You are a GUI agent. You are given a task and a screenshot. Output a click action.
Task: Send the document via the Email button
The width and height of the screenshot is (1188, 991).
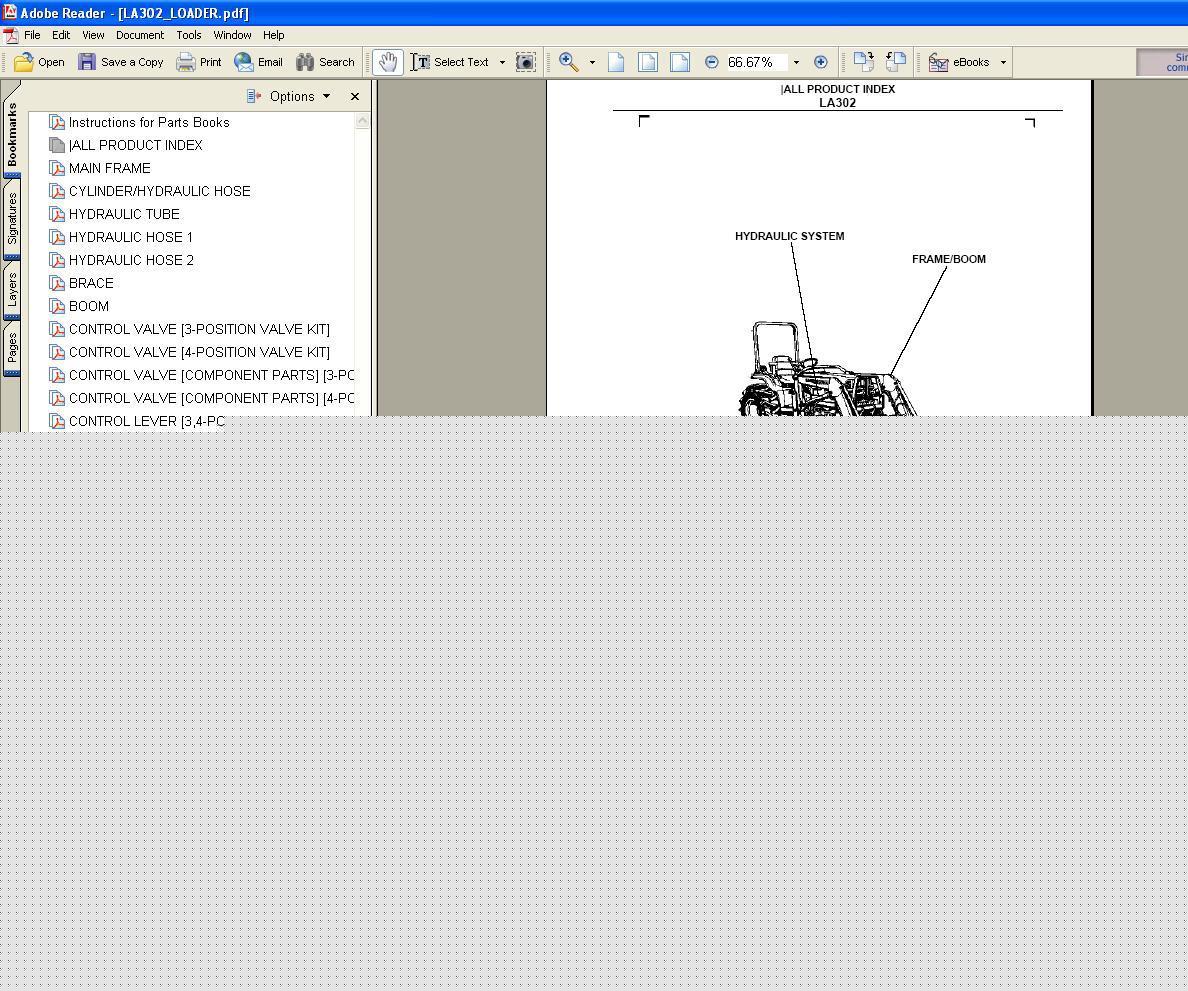click(x=258, y=62)
